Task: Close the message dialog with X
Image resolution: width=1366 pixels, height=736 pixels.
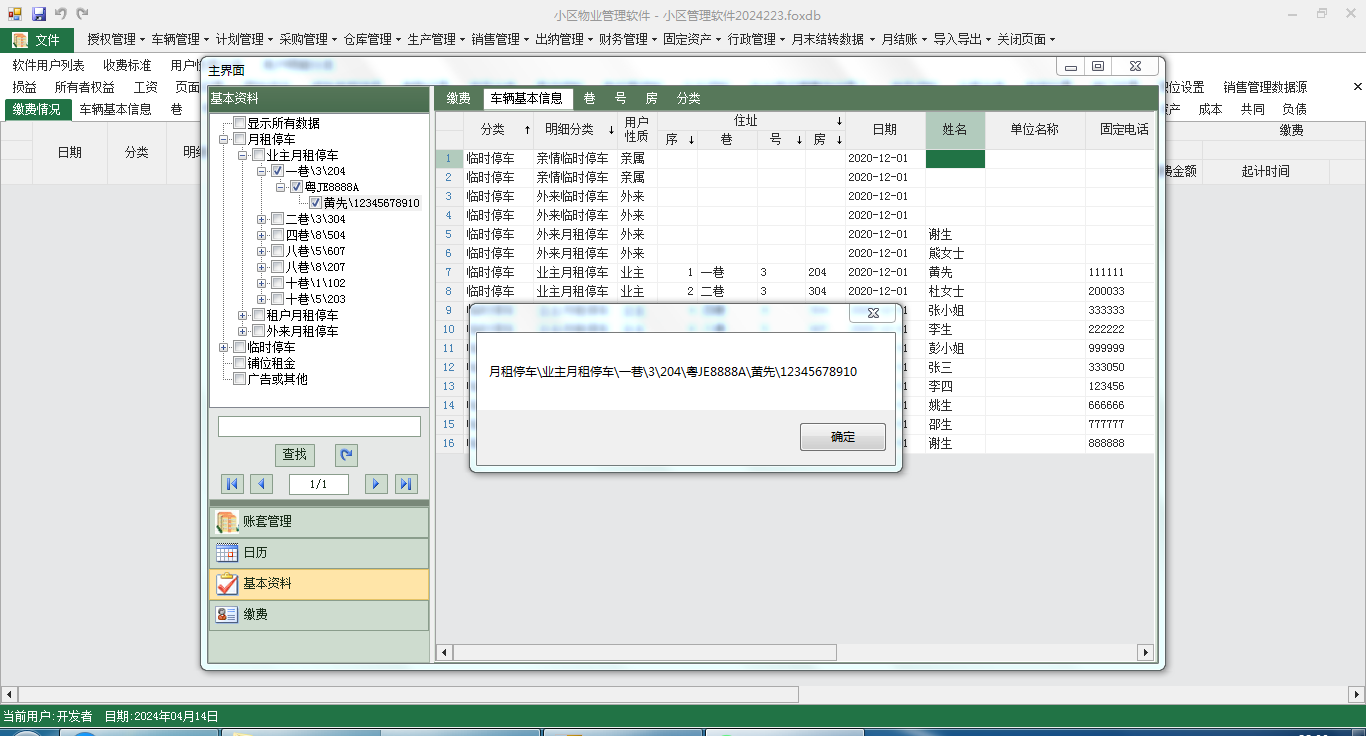Action: pos(872,313)
